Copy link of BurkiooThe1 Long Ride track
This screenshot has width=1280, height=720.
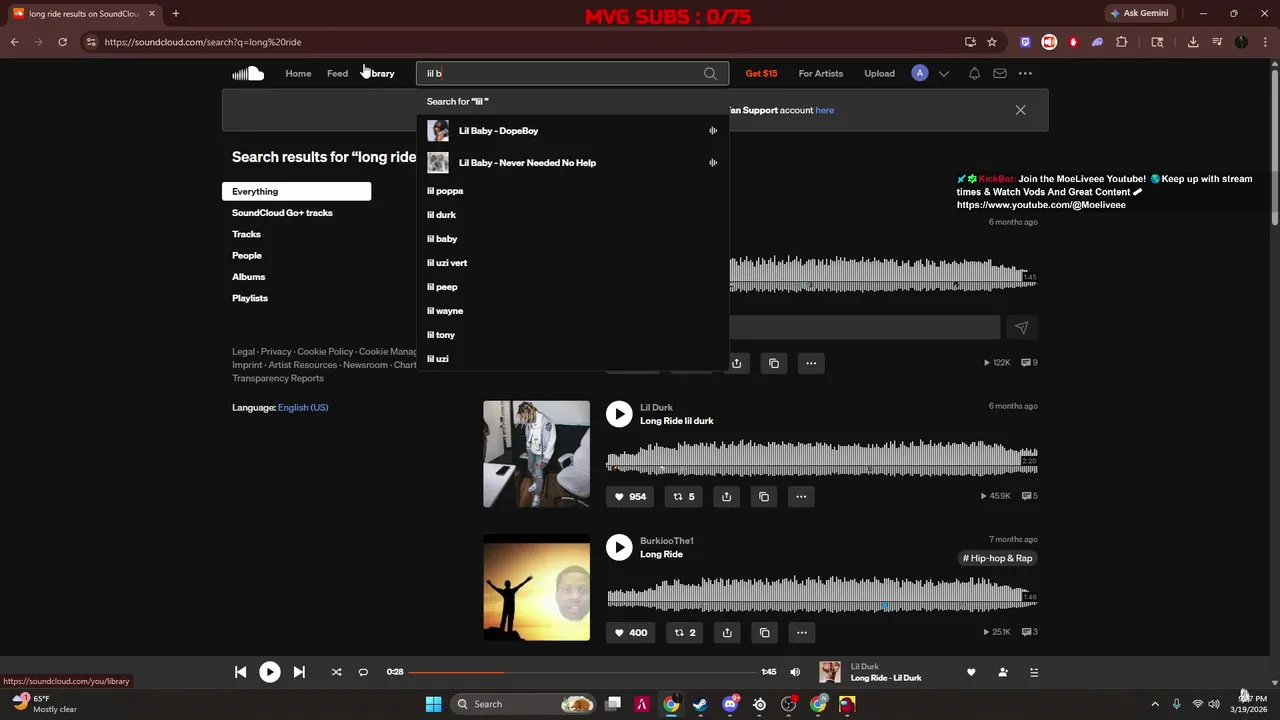click(x=764, y=632)
